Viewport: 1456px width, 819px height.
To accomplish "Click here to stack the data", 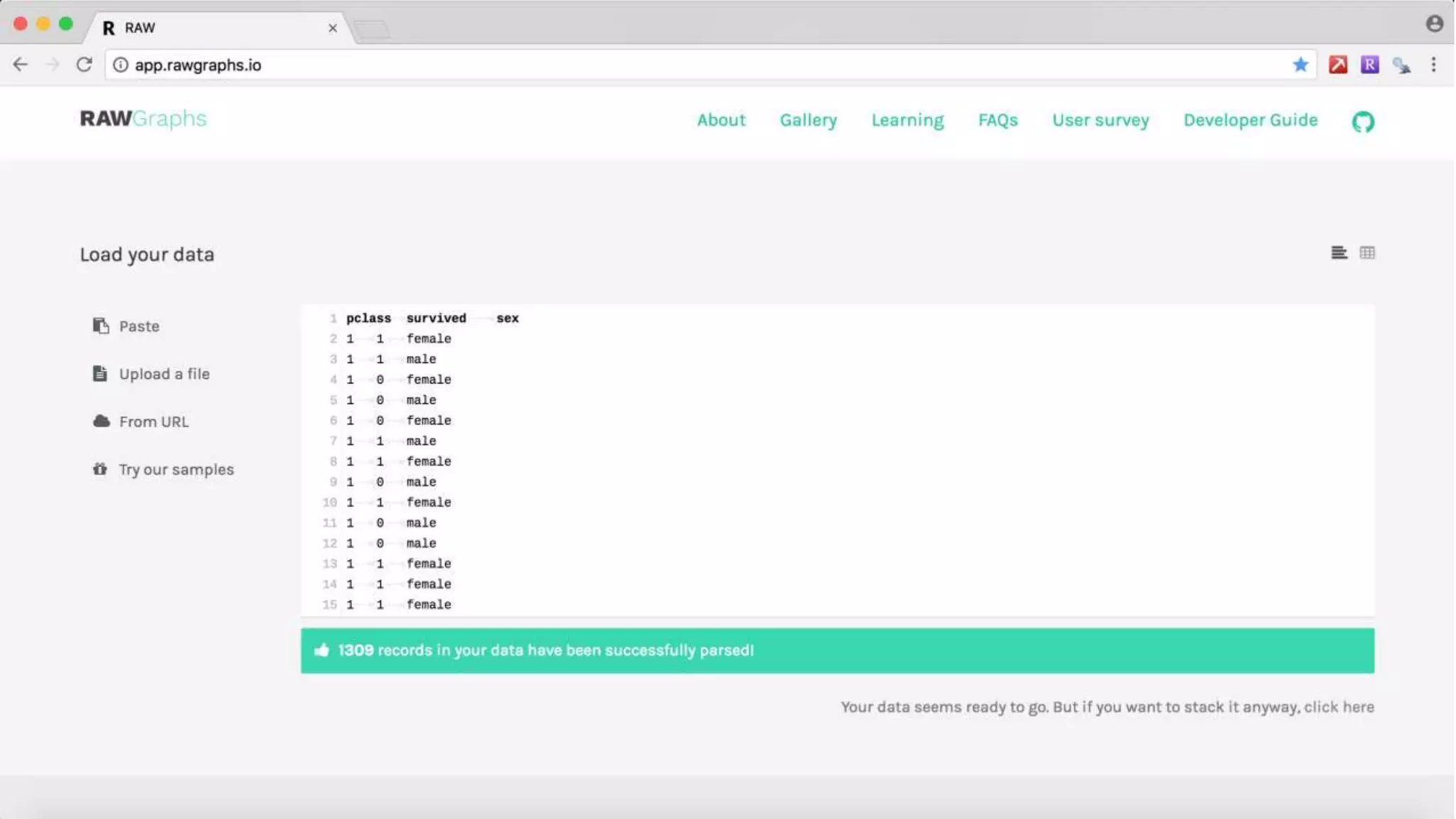I will (1338, 707).
